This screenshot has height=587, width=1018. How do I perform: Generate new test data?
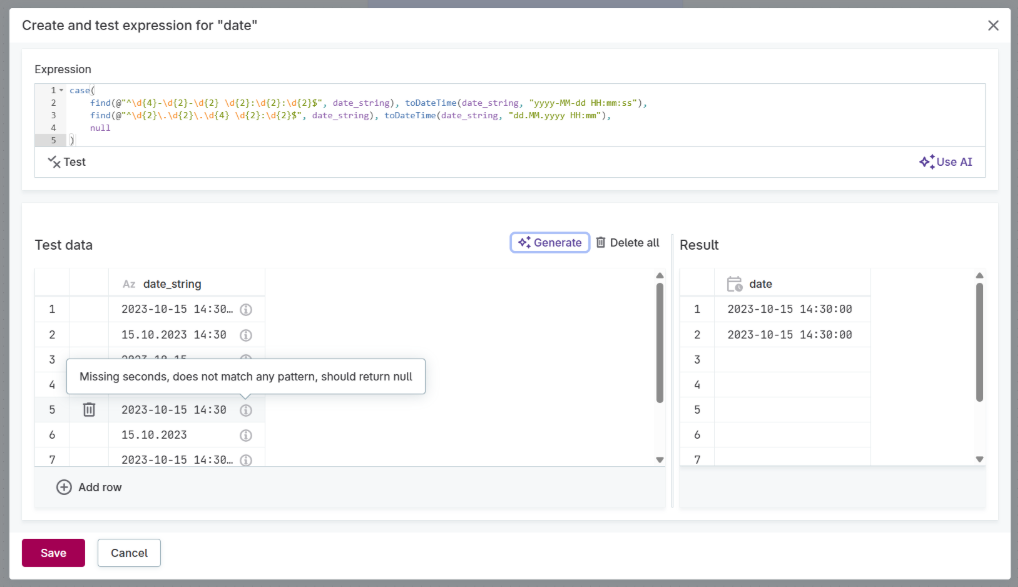click(549, 242)
